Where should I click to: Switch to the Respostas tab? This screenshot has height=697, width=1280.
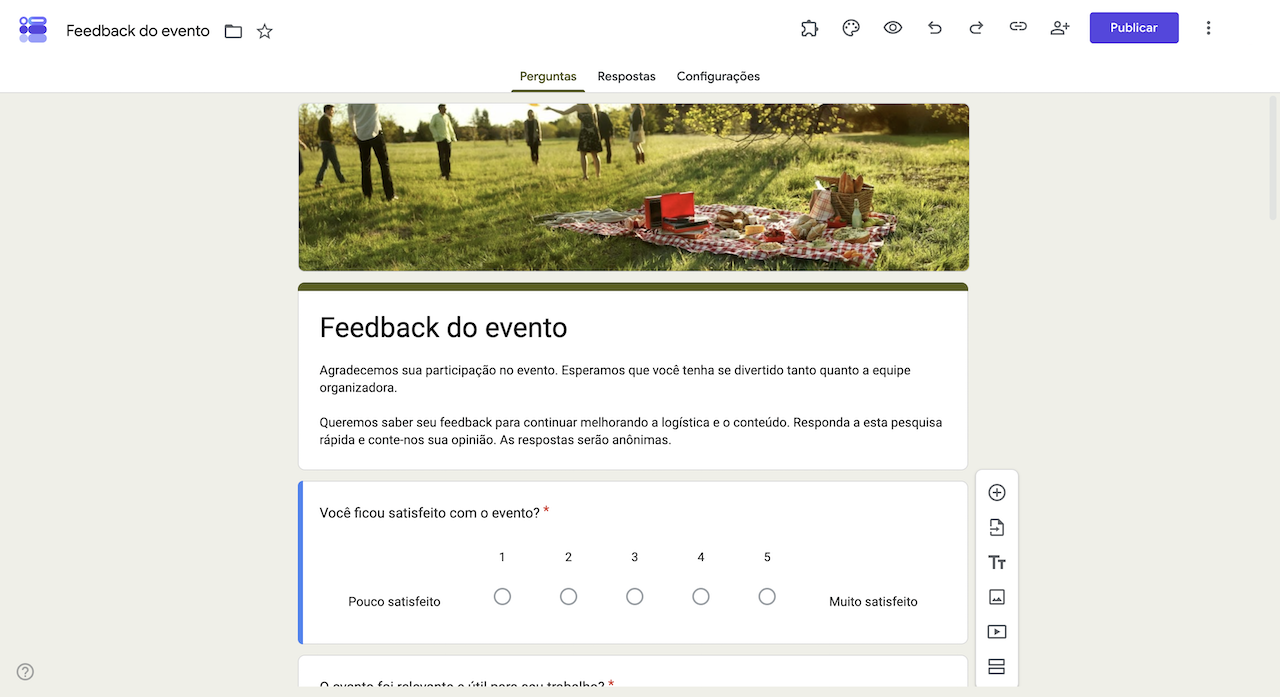point(627,77)
